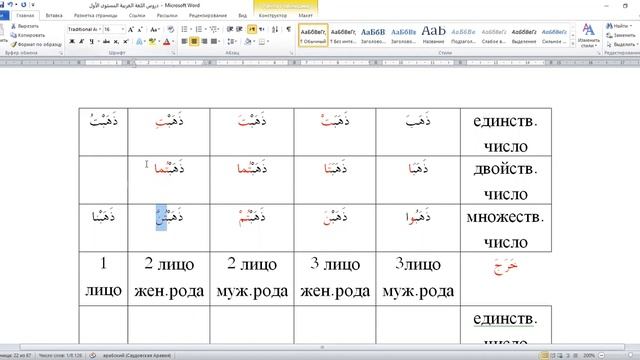Apply strikethrough formatting
The height and width of the screenshot is (360, 640).
tap(106, 41)
